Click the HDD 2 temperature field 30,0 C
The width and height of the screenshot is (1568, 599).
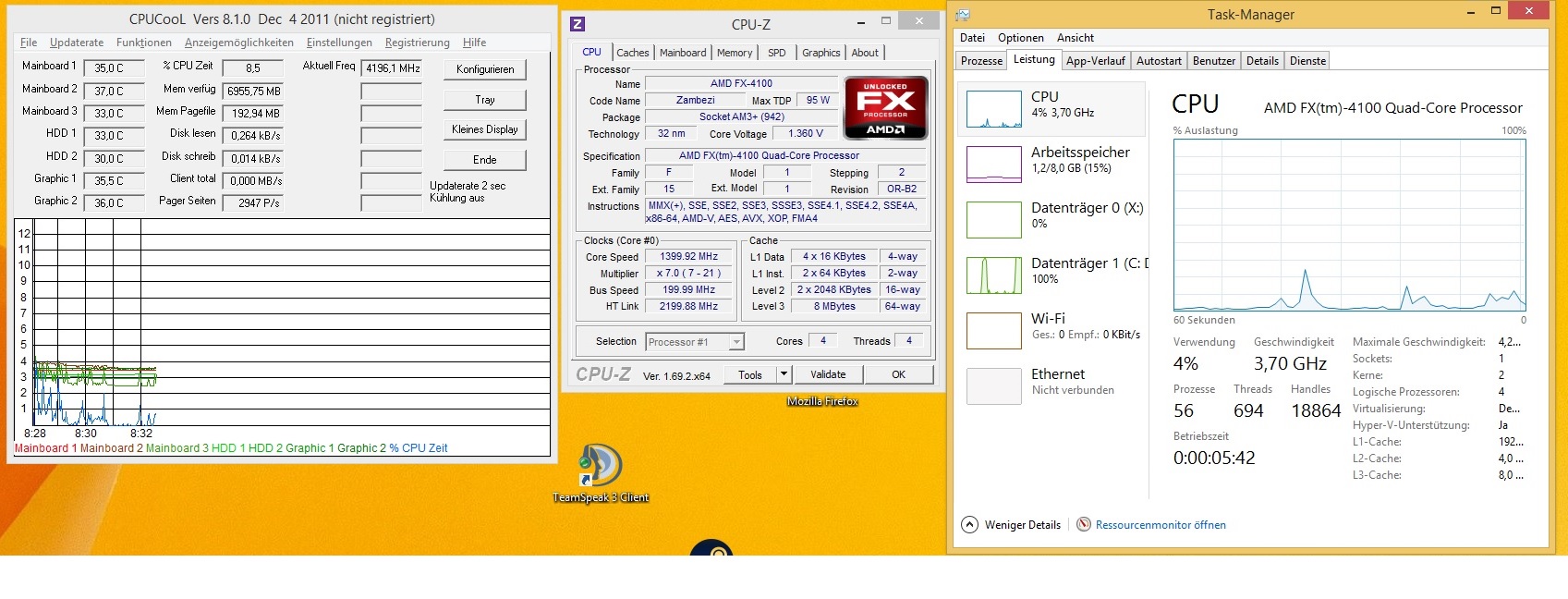click(115, 158)
